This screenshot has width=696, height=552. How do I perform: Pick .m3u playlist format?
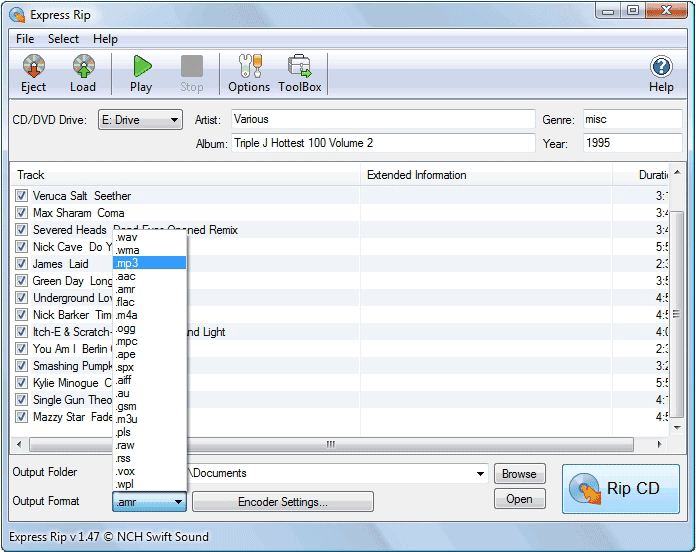pyautogui.click(x=150, y=419)
